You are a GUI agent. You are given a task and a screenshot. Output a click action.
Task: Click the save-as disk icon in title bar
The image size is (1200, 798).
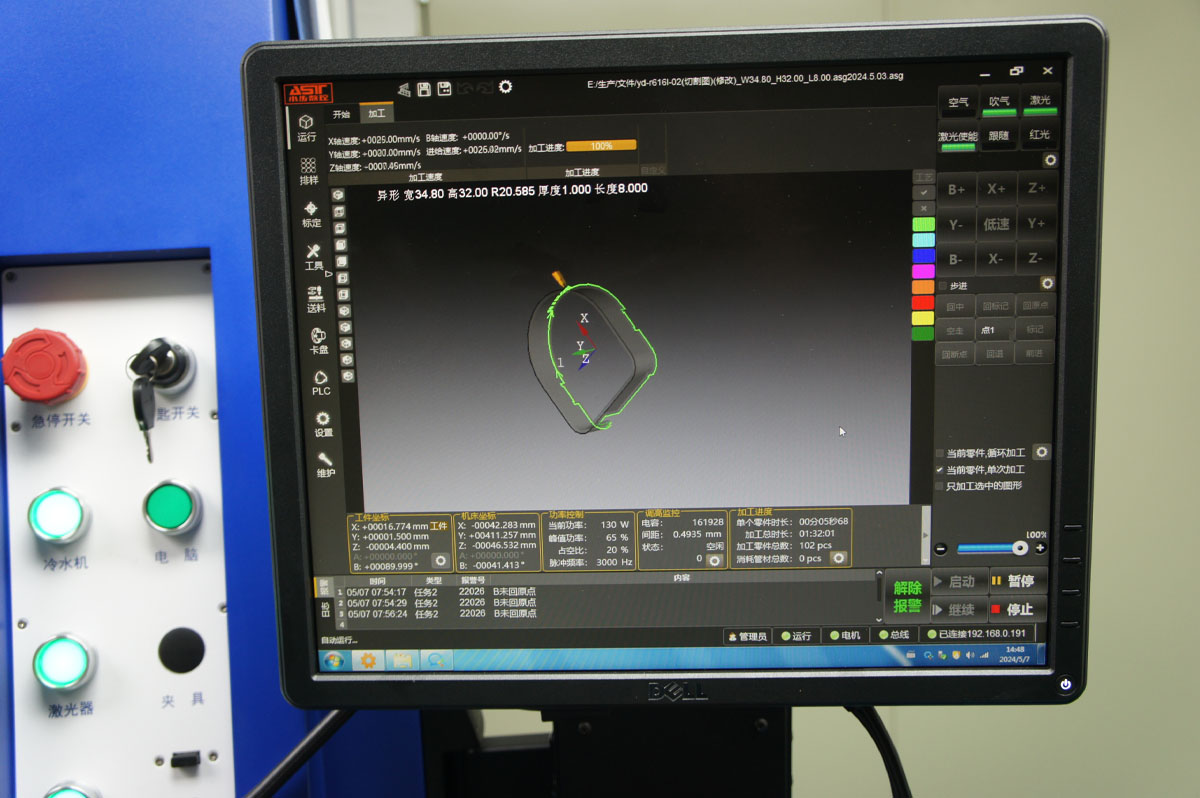(x=444, y=89)
